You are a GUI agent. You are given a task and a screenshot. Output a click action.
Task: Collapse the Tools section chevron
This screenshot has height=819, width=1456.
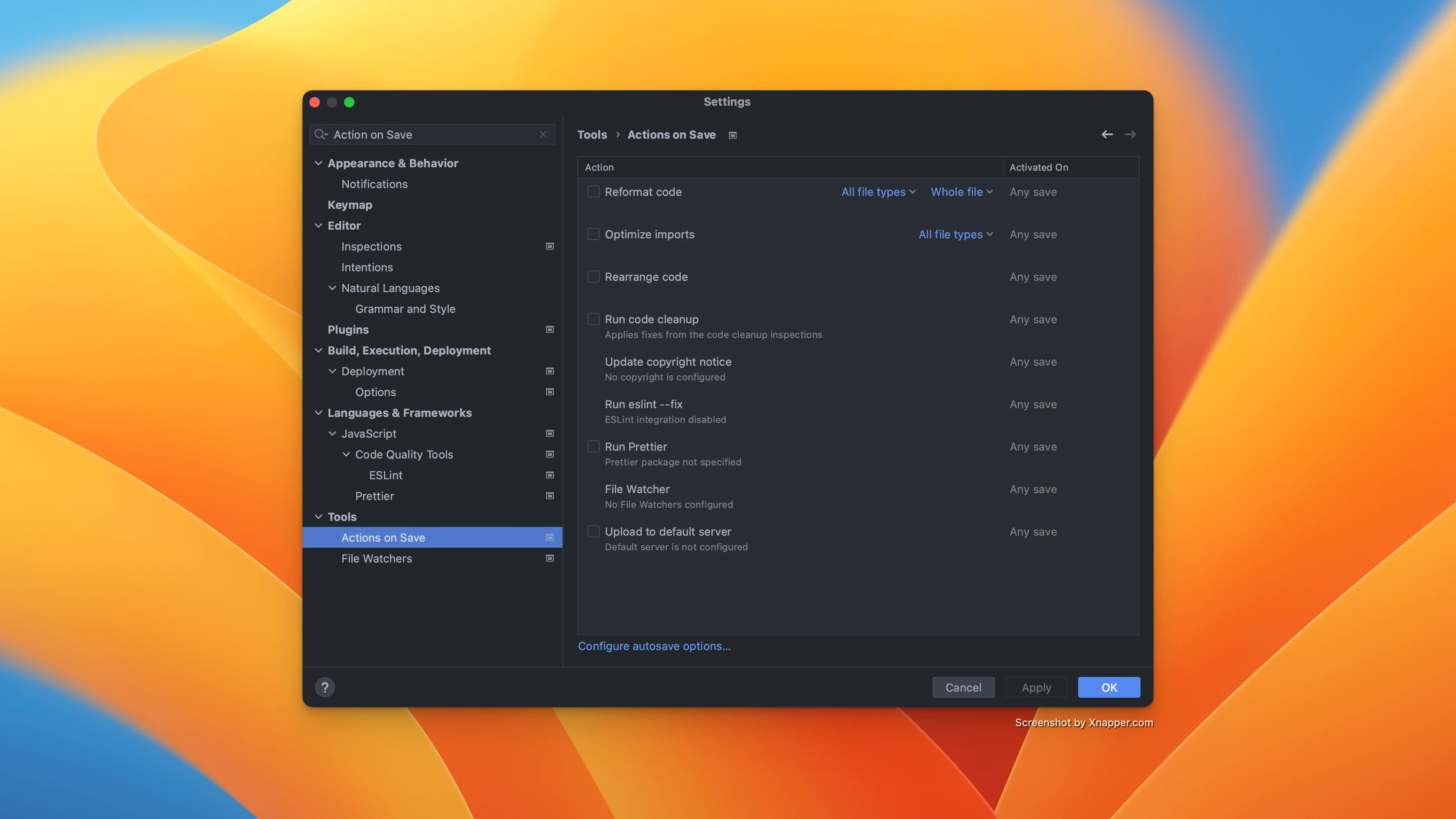click(318, 517)
